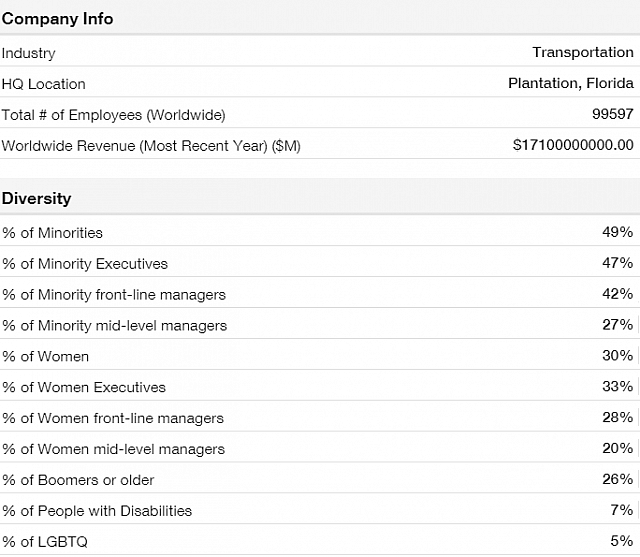Click the % of Minority mid-level managers label

tap(115, 326)
